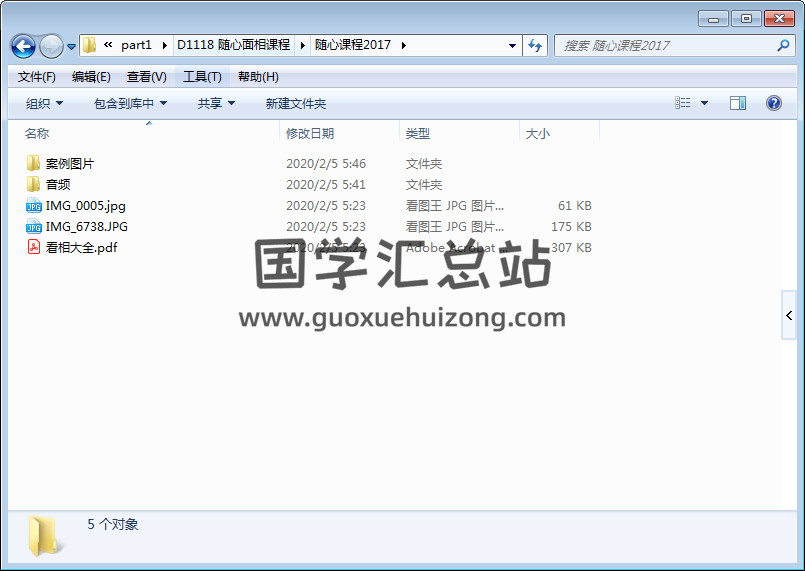
Task: Open the 案例图片 folder
Action: click(x=69, y=164)
